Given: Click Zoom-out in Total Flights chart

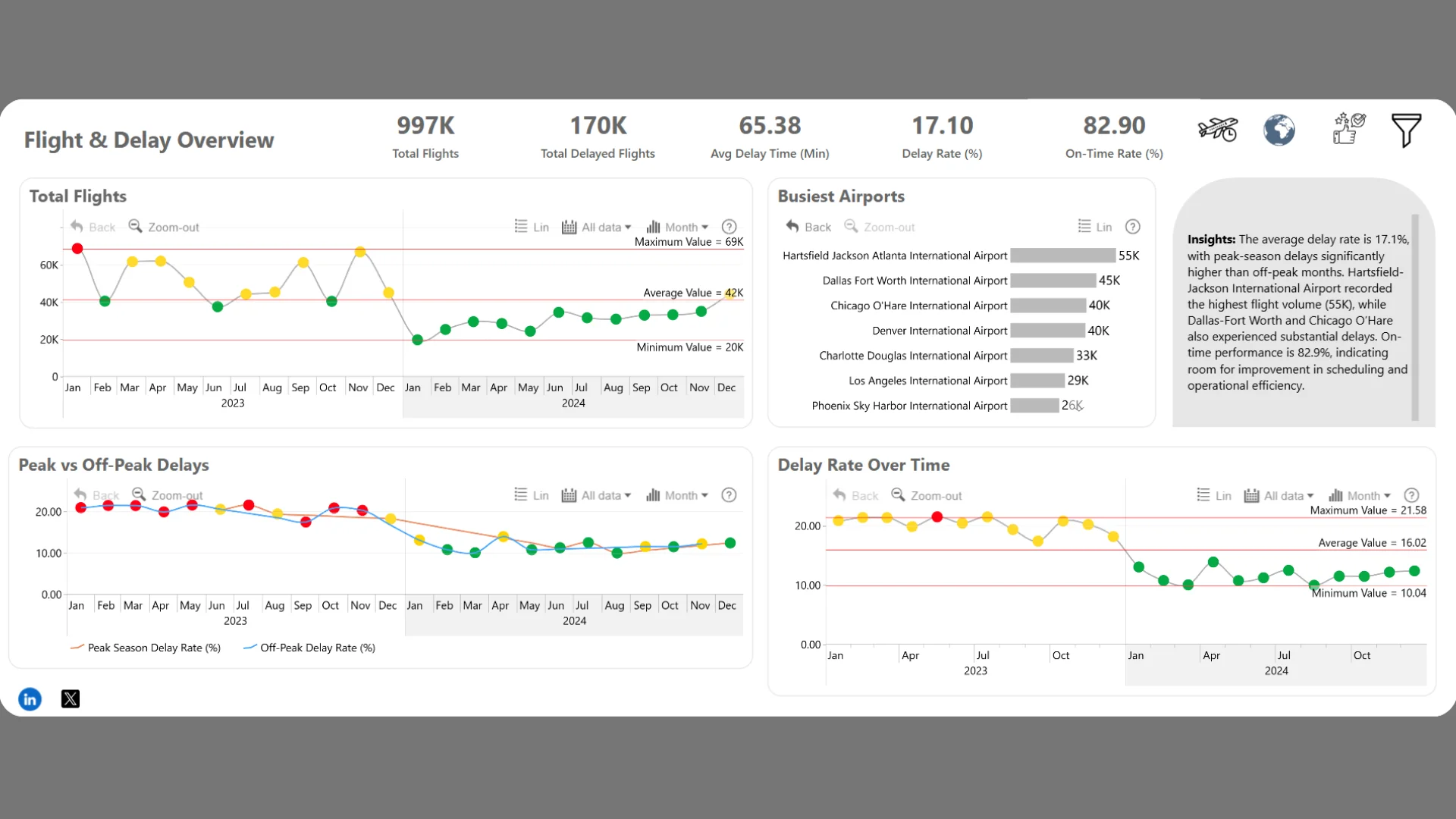Looking at the screenshot, I should tap(164, 227).
